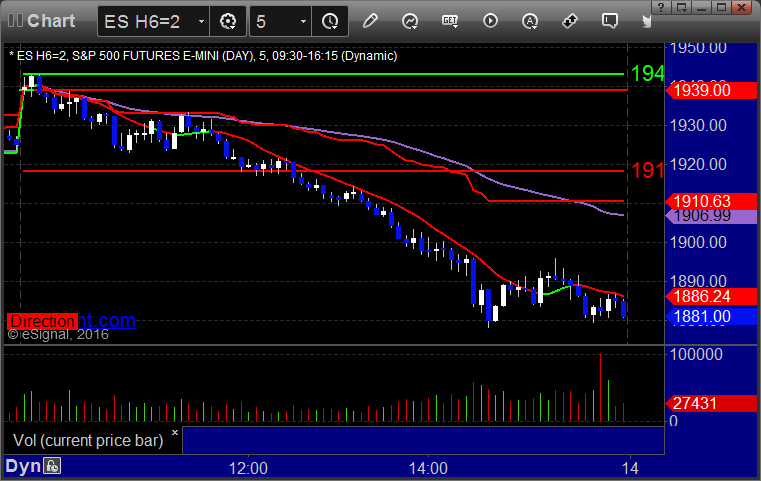This screenshot has height=481, width=761.
Task: Open the symbol dropdown arrow next to ES H6=2
Action: coord(201,21)
